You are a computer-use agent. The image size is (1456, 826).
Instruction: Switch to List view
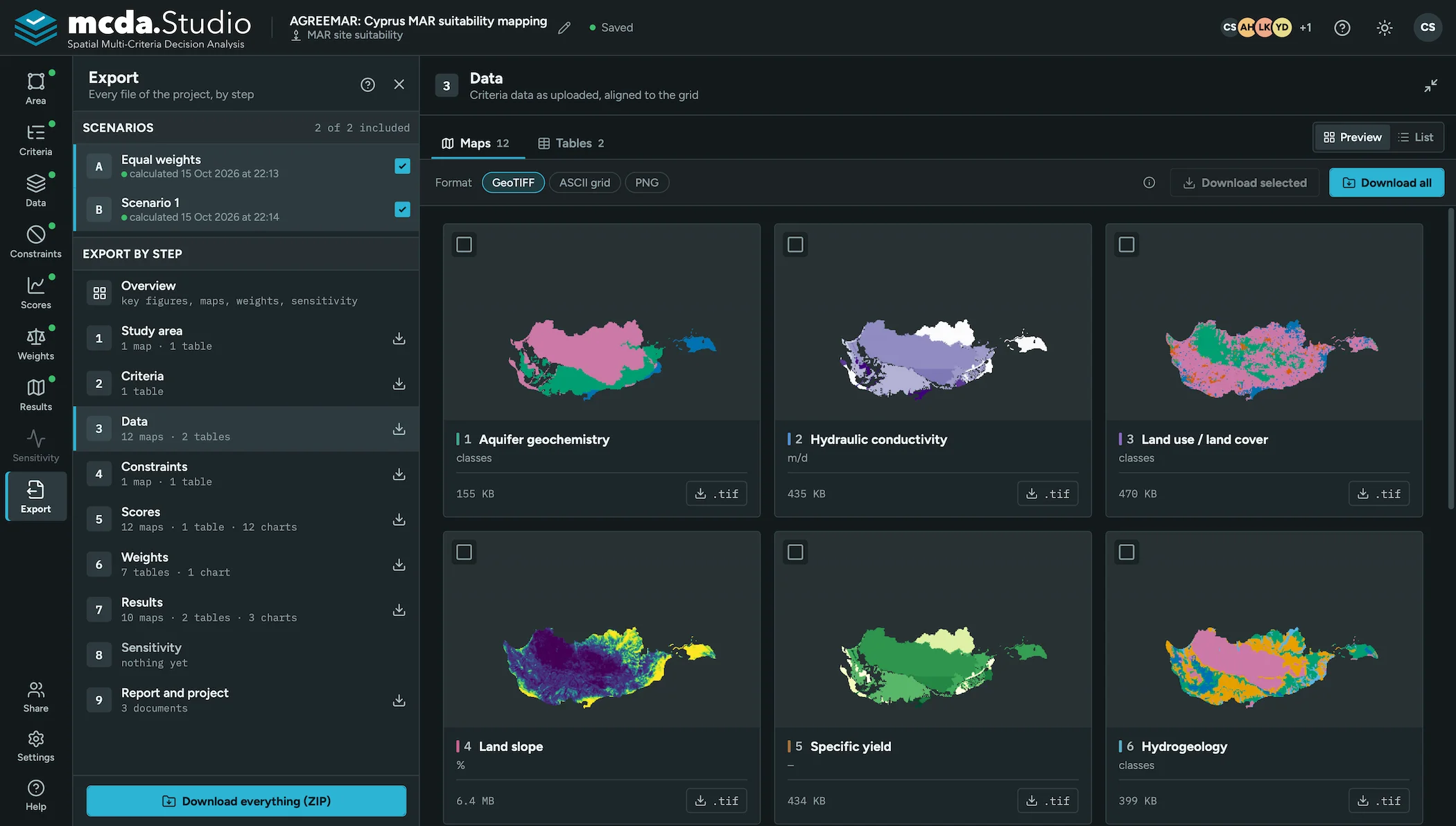pos(1415,137)
